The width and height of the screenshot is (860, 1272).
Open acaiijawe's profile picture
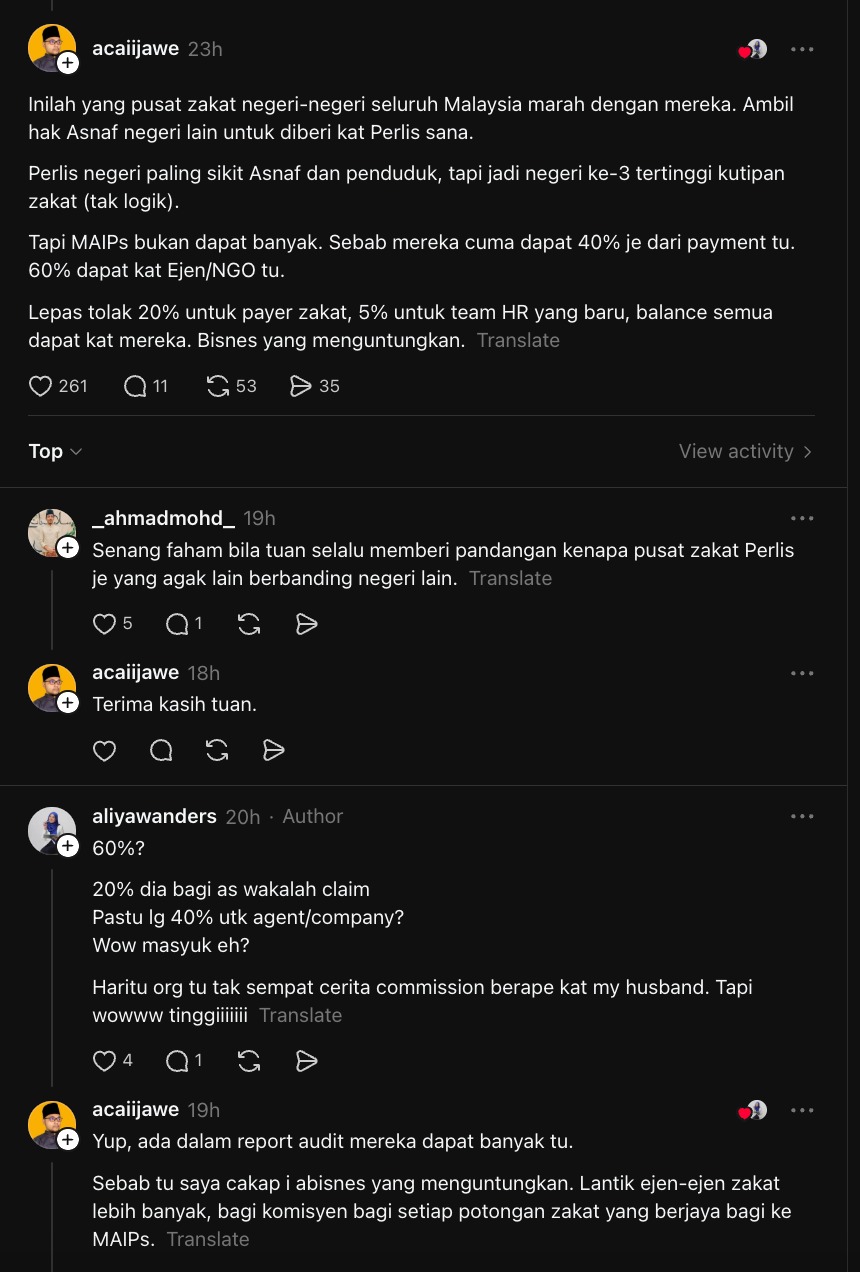click(52, 48)
